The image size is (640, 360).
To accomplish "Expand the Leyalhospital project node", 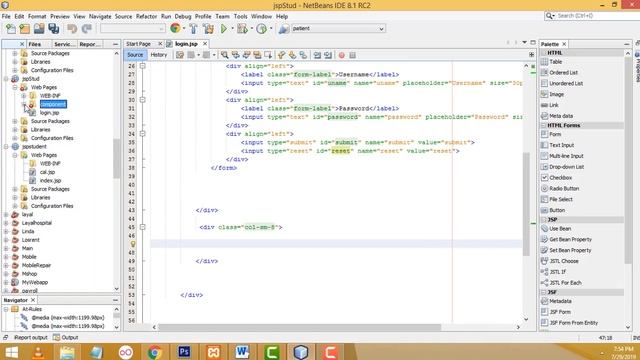I will coord(6,223).
